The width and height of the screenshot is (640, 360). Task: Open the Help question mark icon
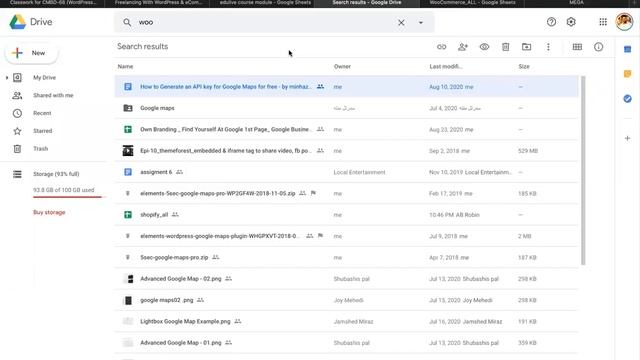click(551, 22)
